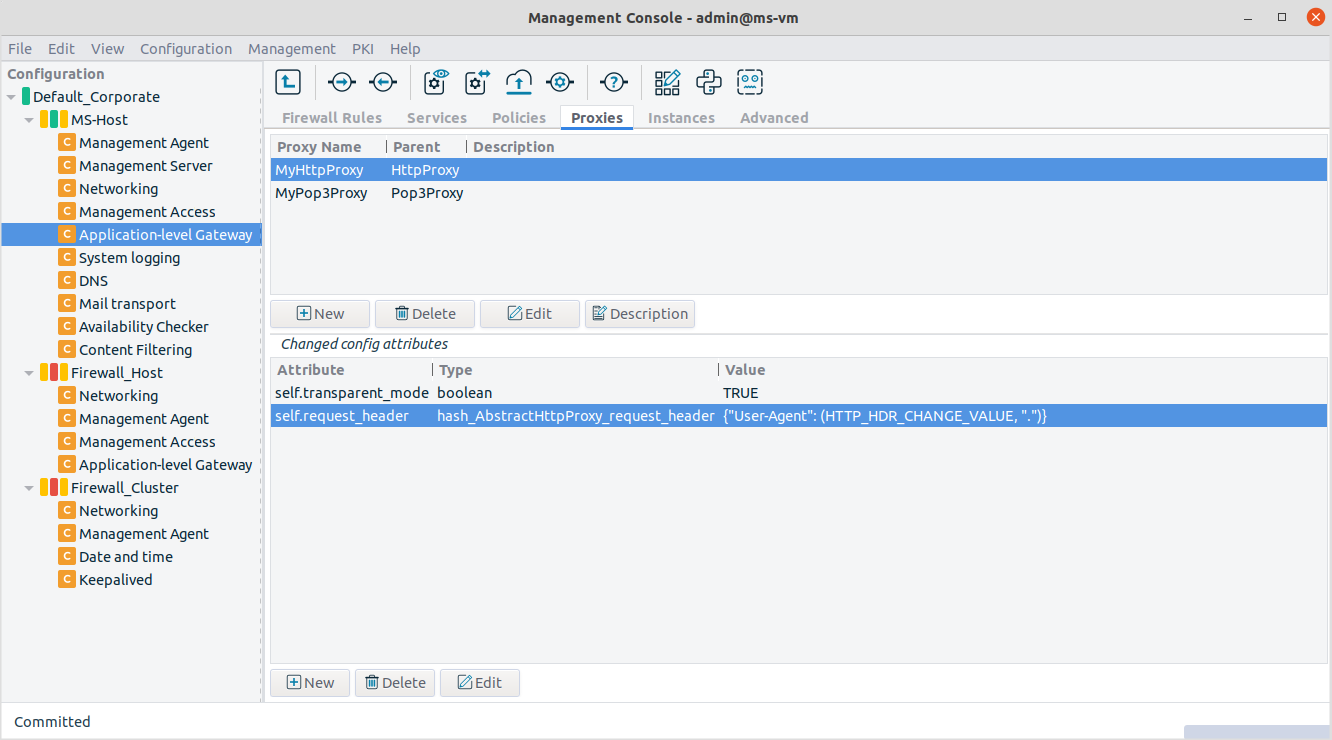Collapse the Default_Corporate tree node

(x=11, y=97)
